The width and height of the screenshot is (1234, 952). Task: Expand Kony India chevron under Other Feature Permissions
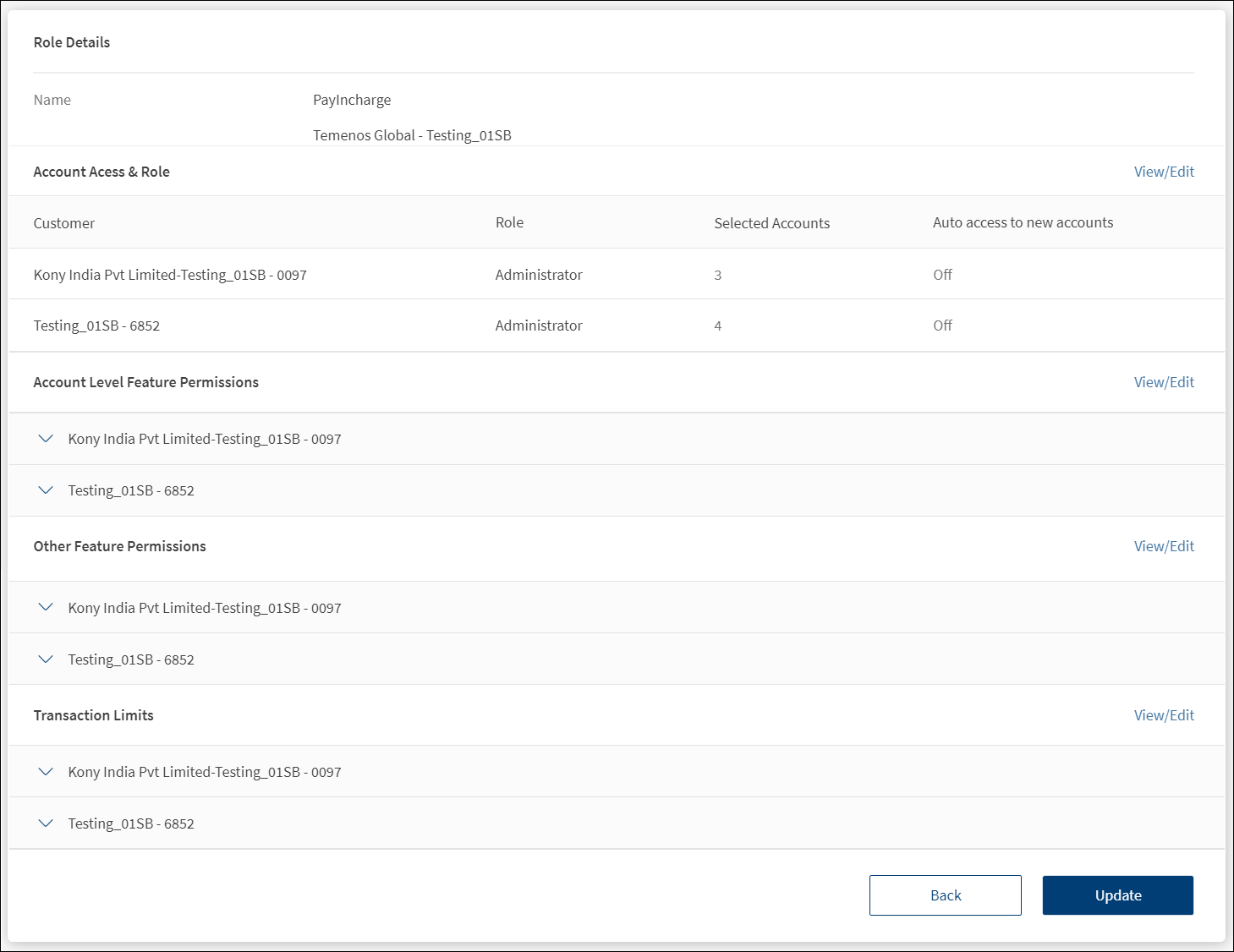[46, 608]
